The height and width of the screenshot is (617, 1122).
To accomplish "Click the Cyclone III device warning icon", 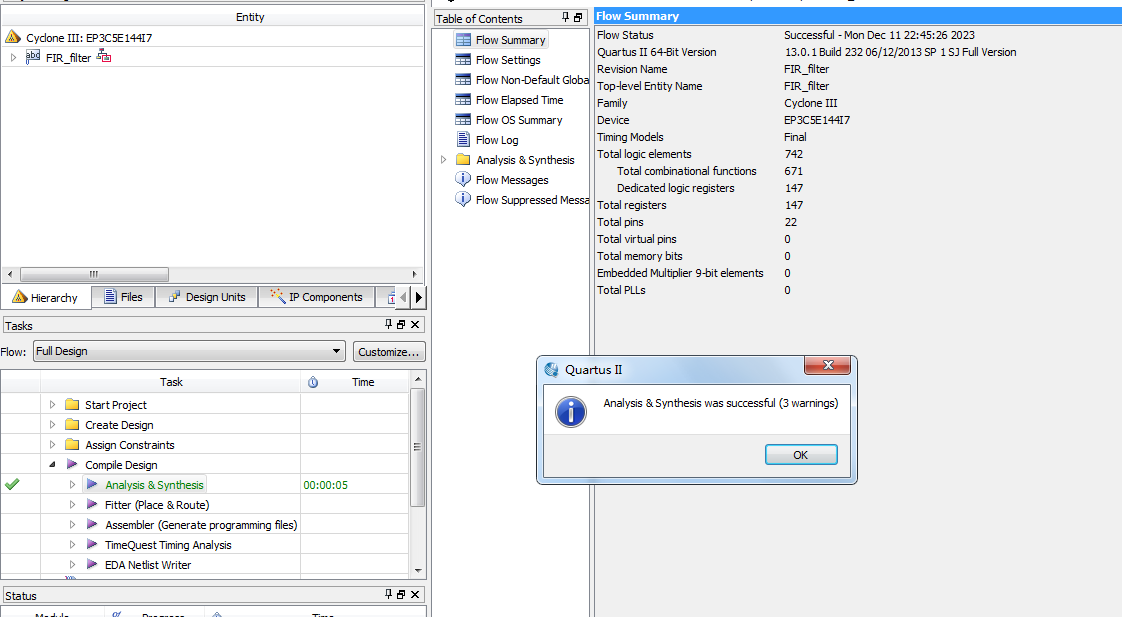I will pyautogui.click(x=13, y=37).
